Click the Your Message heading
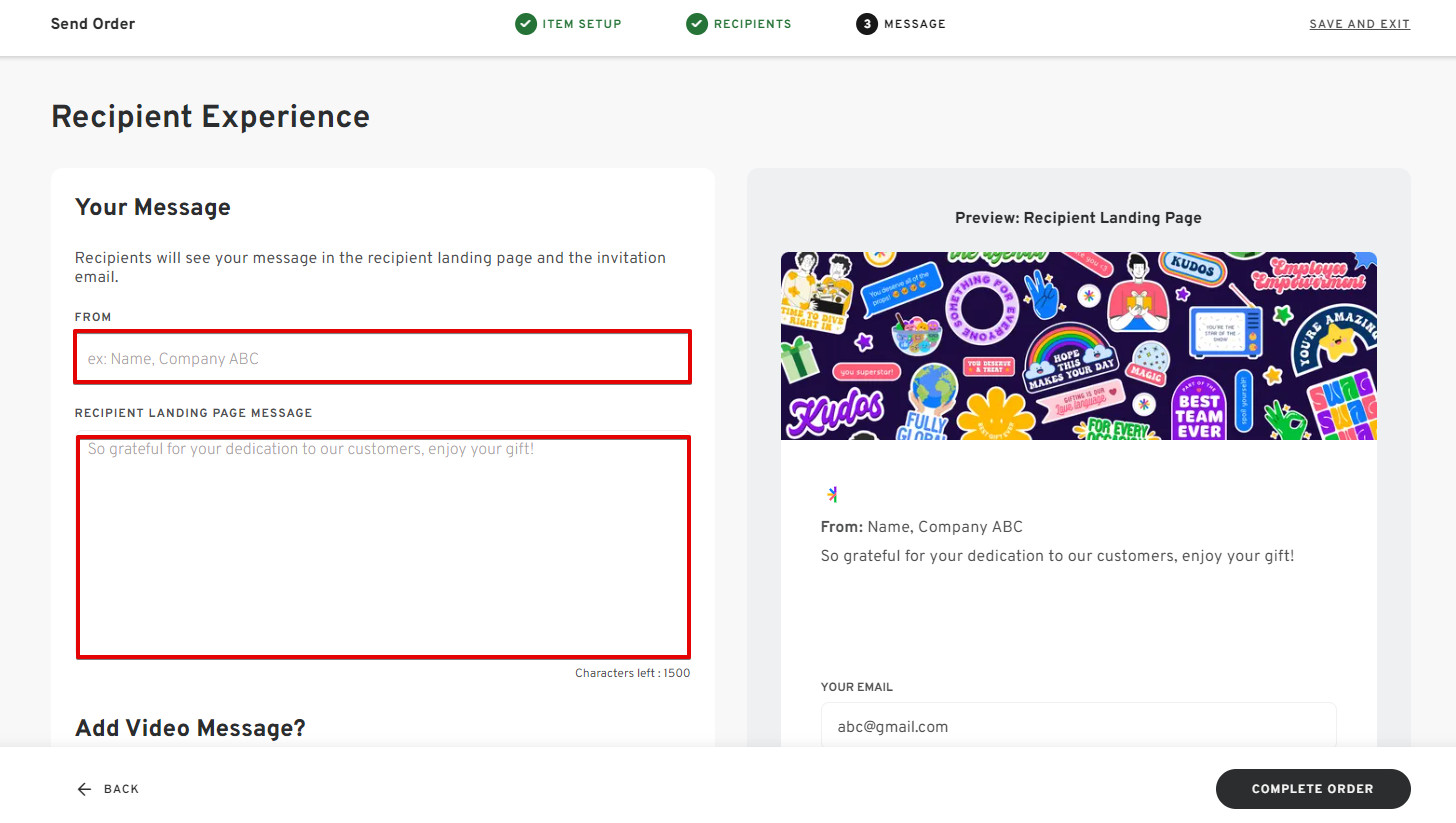Image resolution: width=1456 pixels, height=823 pixels. click(x=153, y=207)
